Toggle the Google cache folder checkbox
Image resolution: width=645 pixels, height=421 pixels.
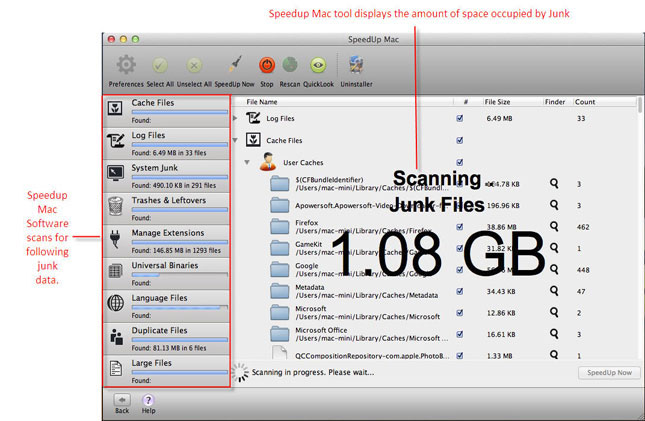coord(459,270)
